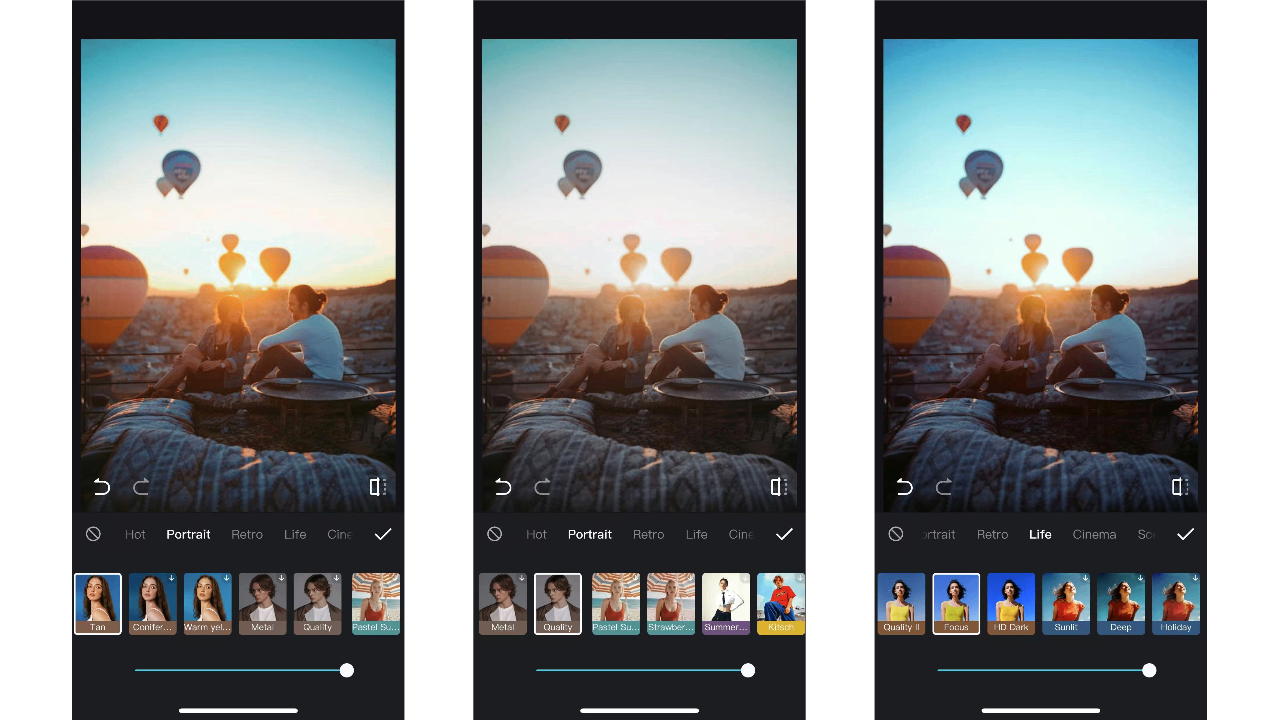Select the Tan filter thumbnail
This screenshot has width=1280, height=720.
[97, 603]
